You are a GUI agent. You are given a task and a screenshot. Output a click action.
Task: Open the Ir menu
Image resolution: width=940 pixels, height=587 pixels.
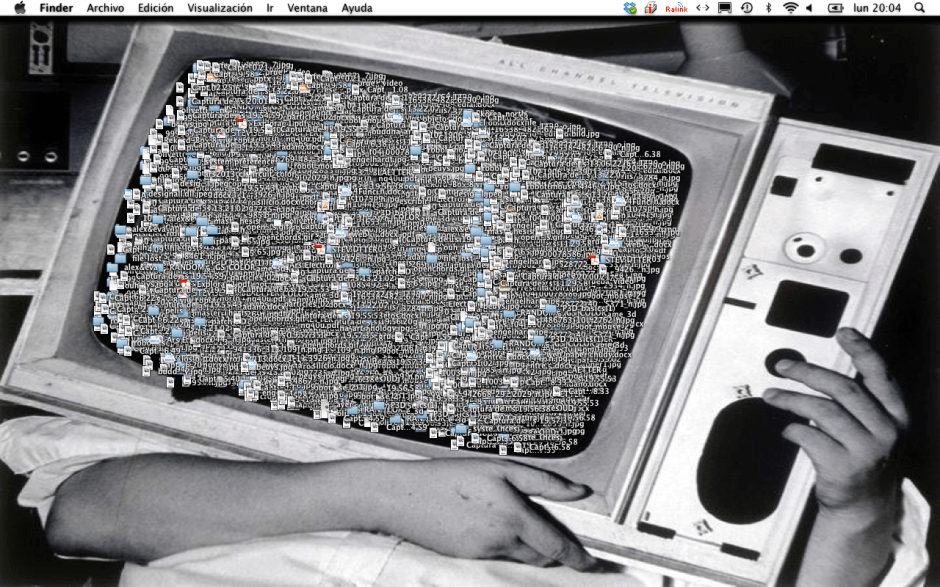(x=270, y=8)
